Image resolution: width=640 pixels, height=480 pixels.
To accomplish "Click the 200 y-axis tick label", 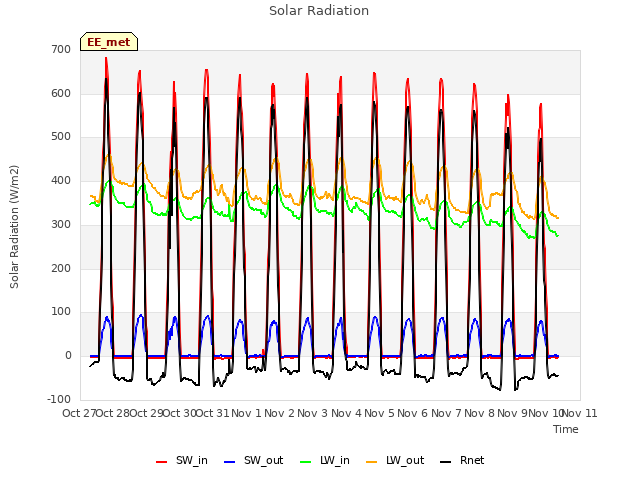I will pyautogui.click(x=61, y=269).
